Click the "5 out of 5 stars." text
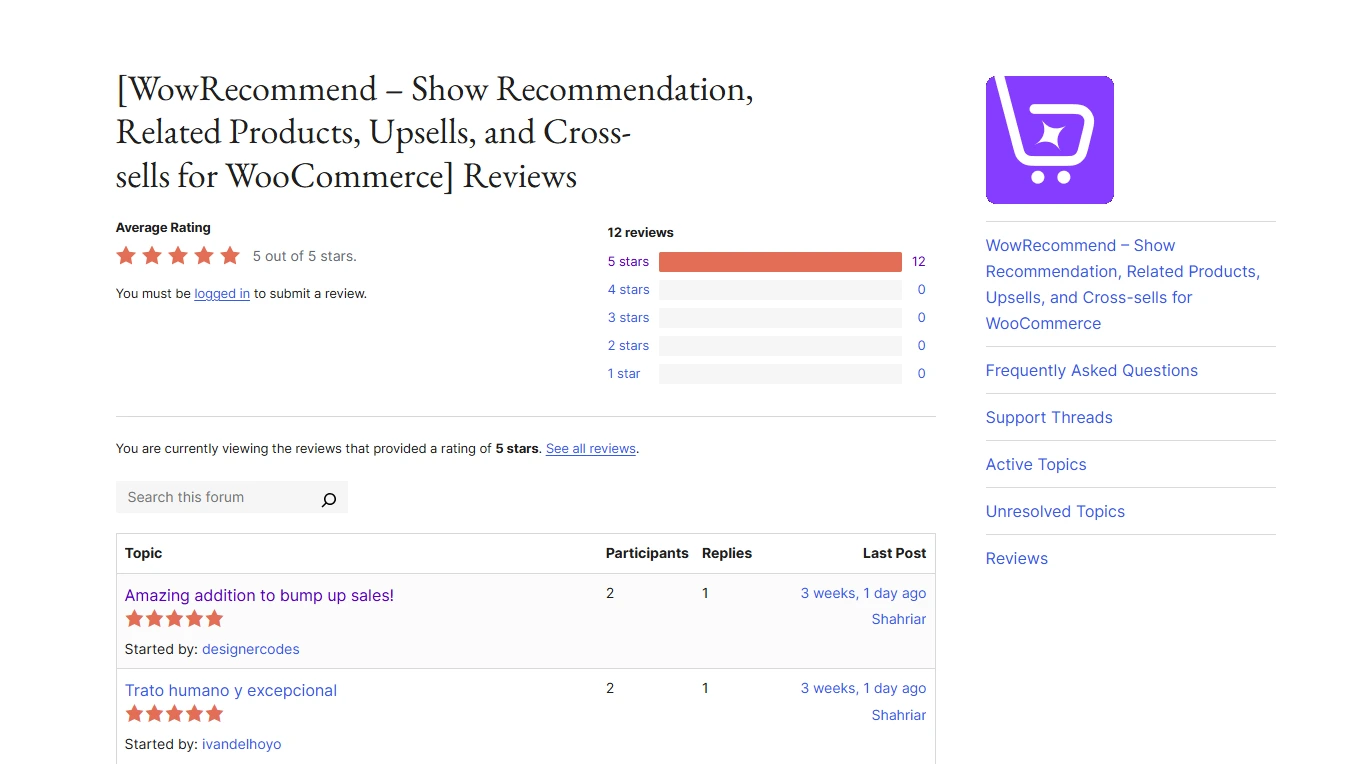Screen dimensions: 1361x764 click(x=305, y=256)
